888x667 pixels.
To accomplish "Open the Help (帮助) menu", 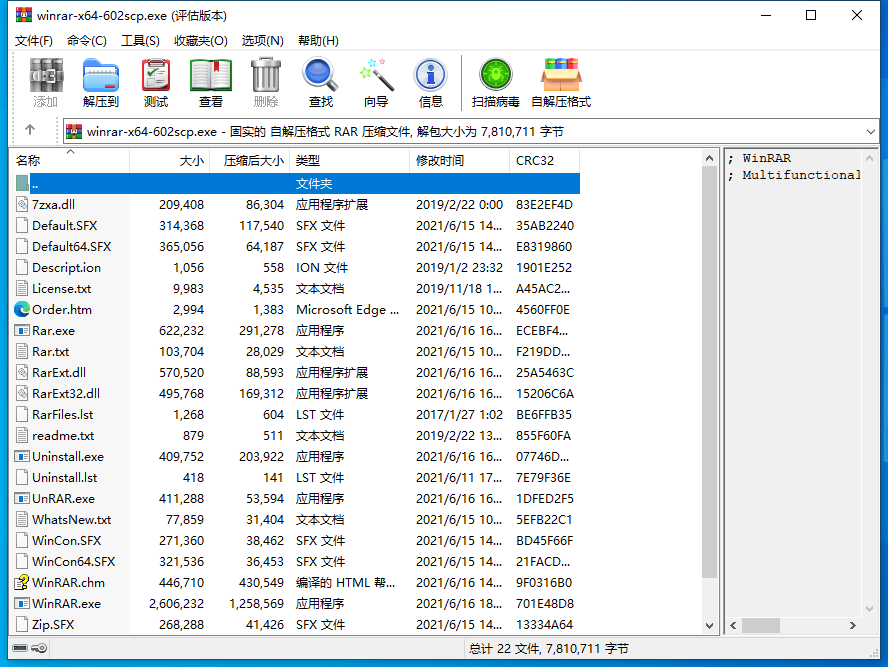I will (x=318, y=41).
